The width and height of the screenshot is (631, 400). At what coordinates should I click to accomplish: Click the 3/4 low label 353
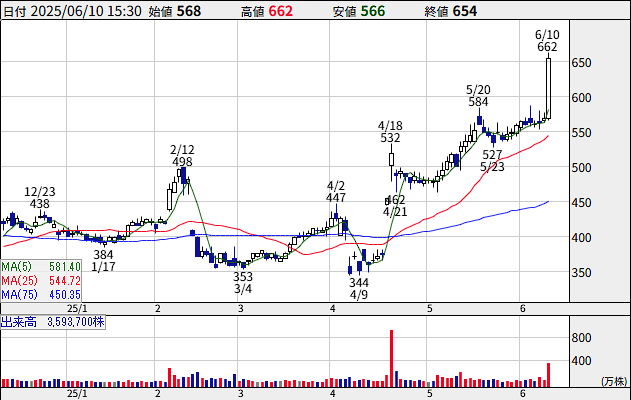[243, 277]
